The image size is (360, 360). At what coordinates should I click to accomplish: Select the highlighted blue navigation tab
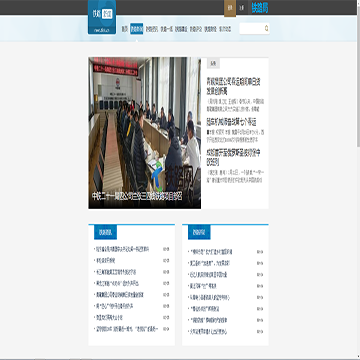pyautogui.click(x=137, y=29)
